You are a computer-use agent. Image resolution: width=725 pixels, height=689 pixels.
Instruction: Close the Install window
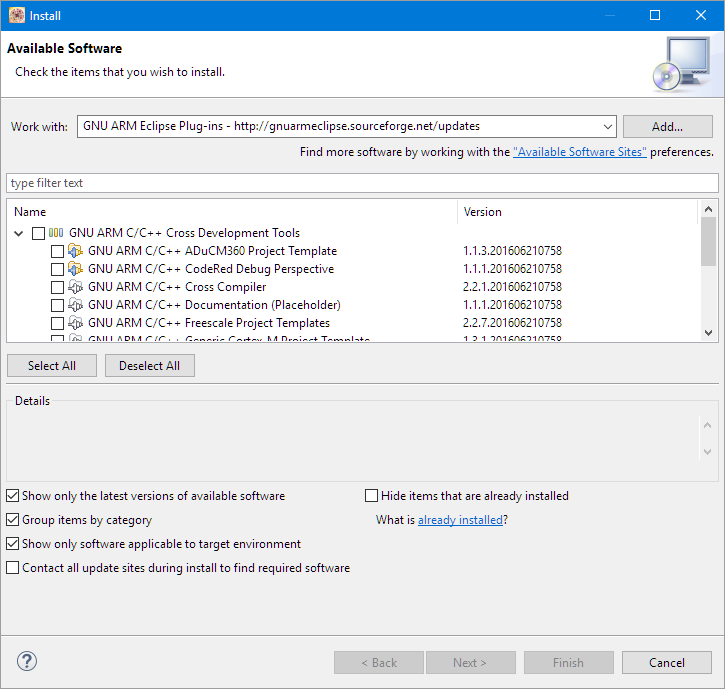point(701,15)
